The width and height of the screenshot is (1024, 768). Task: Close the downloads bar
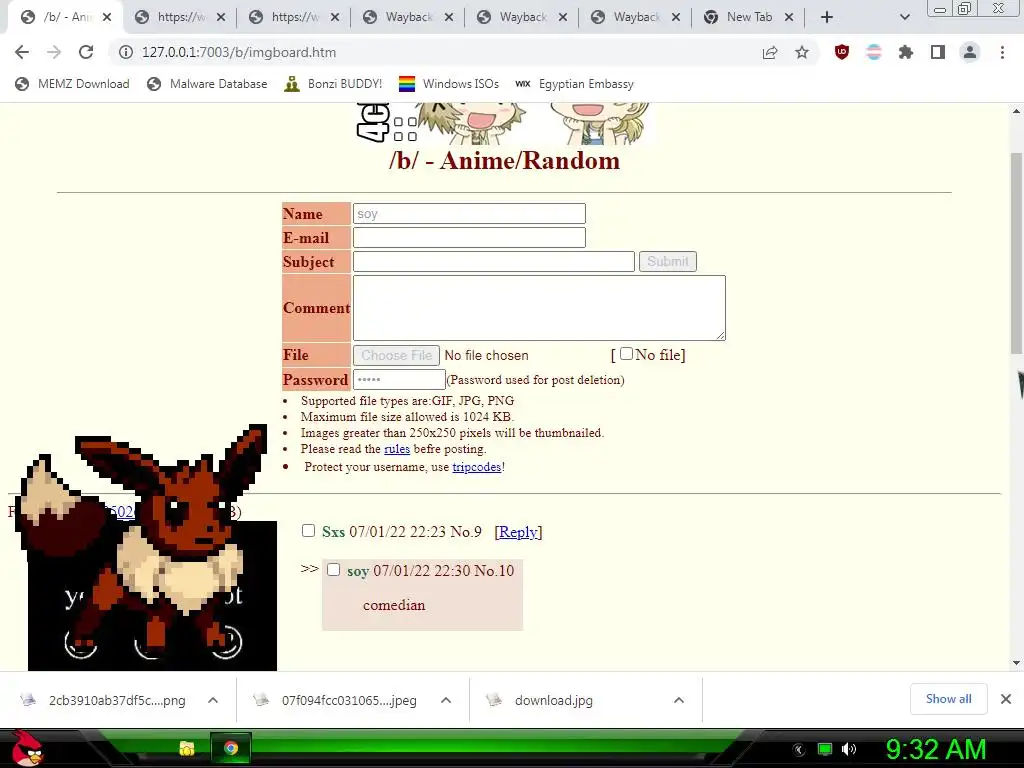pos(1006,699)
